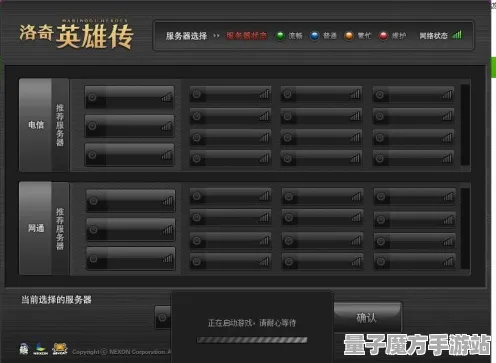
Task: Click the orange 繁忙 status indicator
Action: (349, 36)
